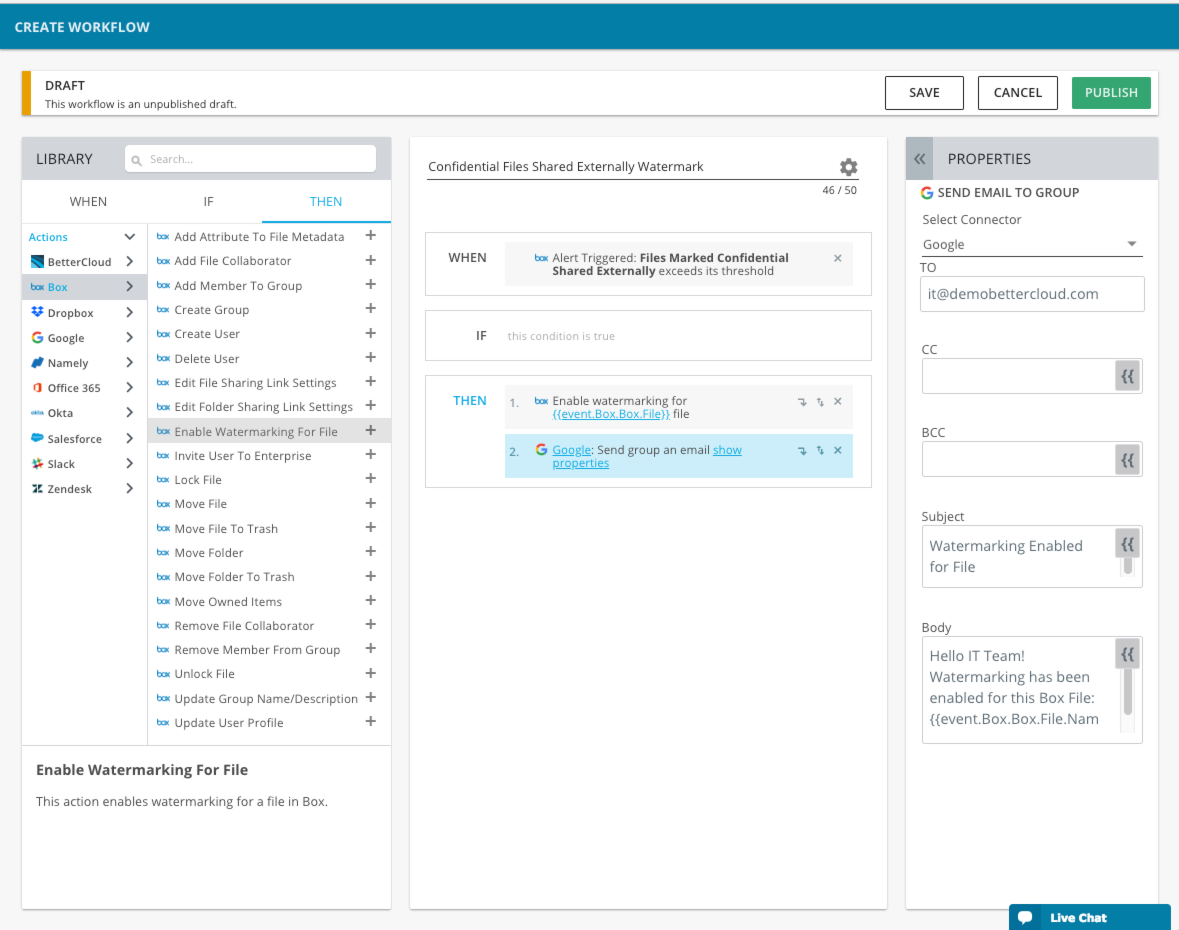Open Live Chat bubble

[1090, 917]
